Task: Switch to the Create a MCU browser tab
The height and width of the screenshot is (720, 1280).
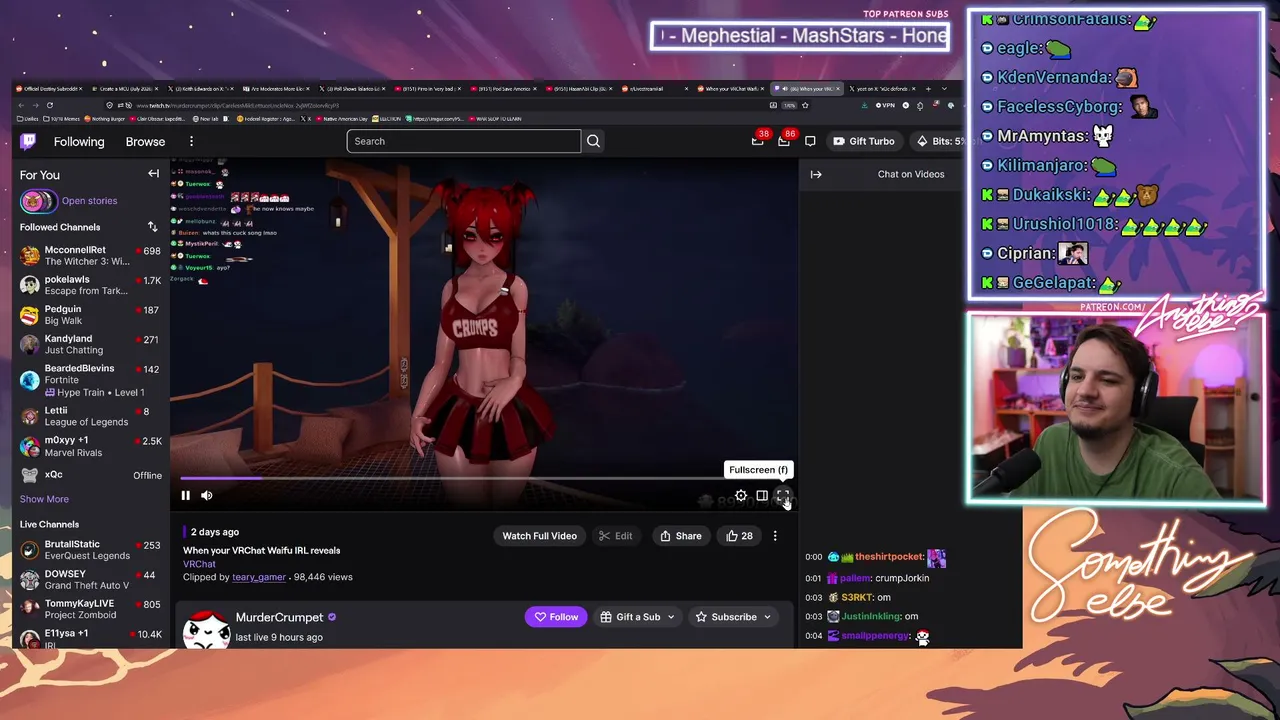Action: 125,89
